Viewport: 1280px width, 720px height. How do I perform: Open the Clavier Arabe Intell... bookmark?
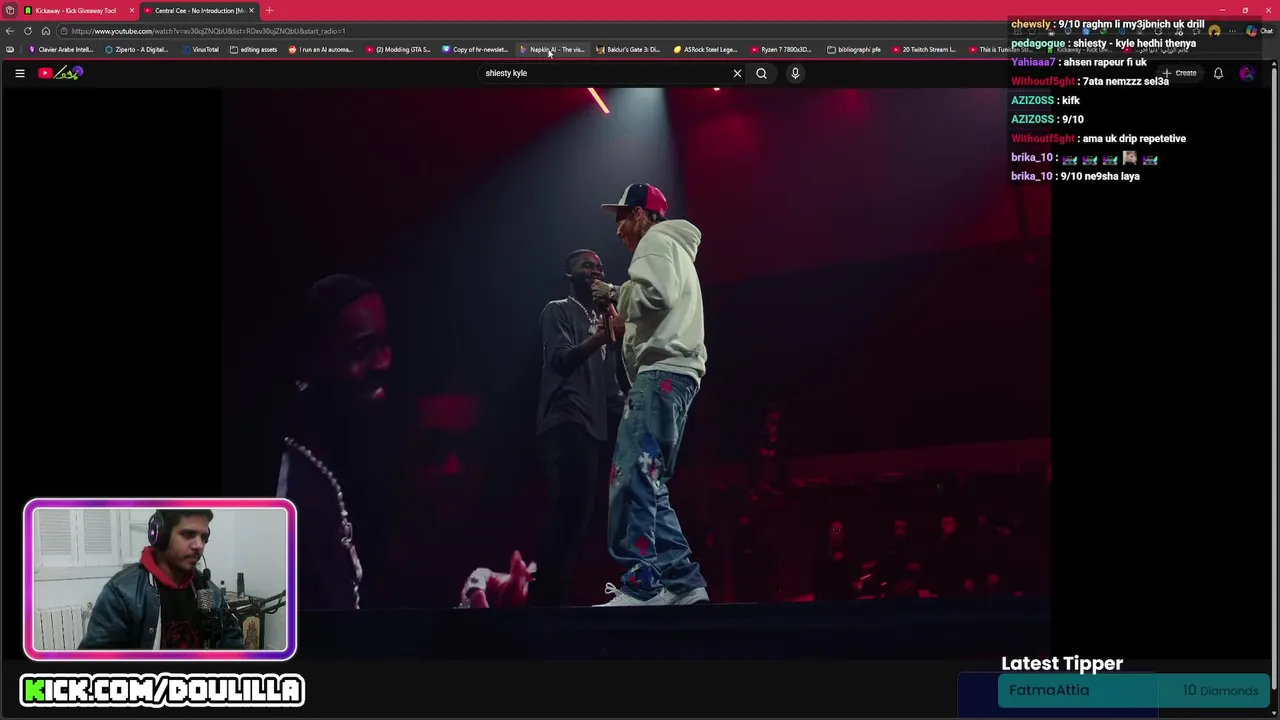click(x=61, y=49)
